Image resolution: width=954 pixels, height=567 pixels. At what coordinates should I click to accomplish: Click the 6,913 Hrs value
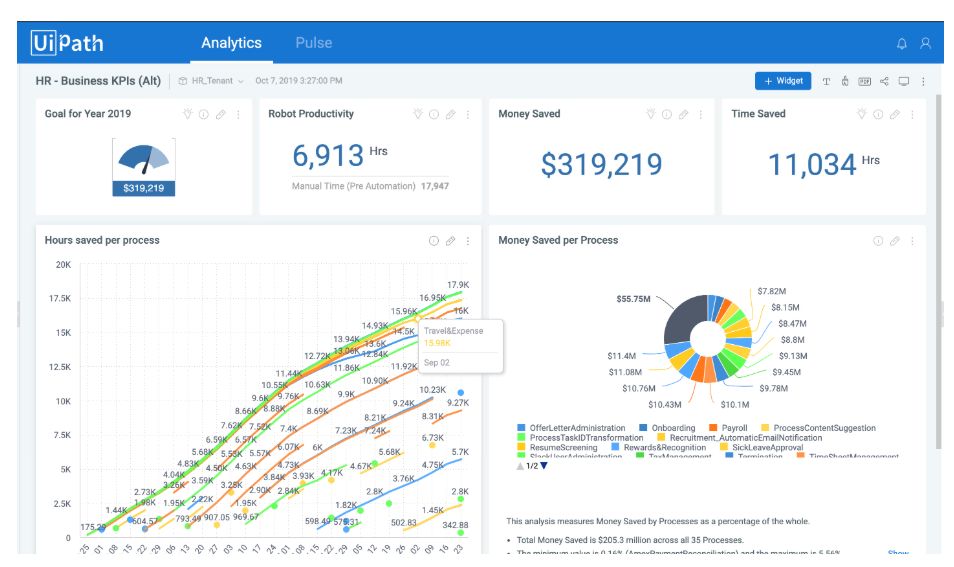tap(339, 155)
